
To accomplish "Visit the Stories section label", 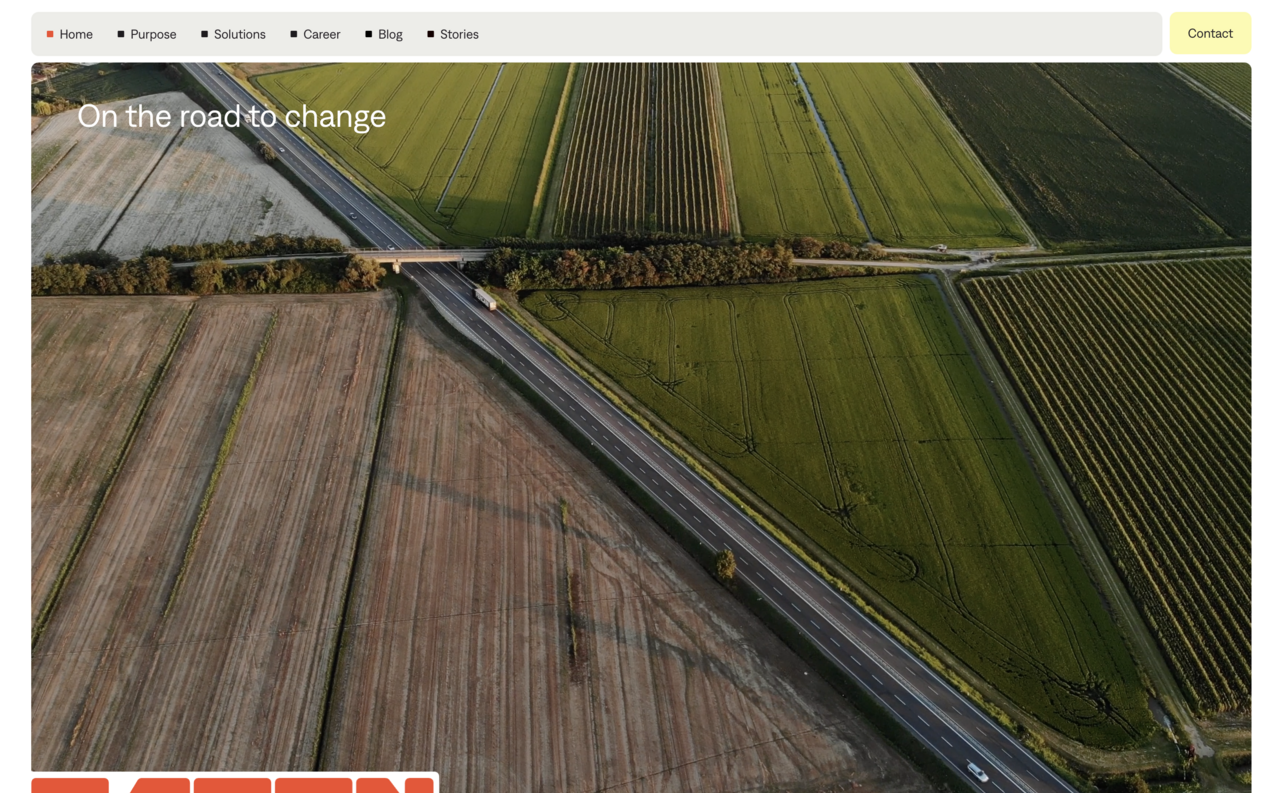I will pyautogui.click(x=459, y=34).
